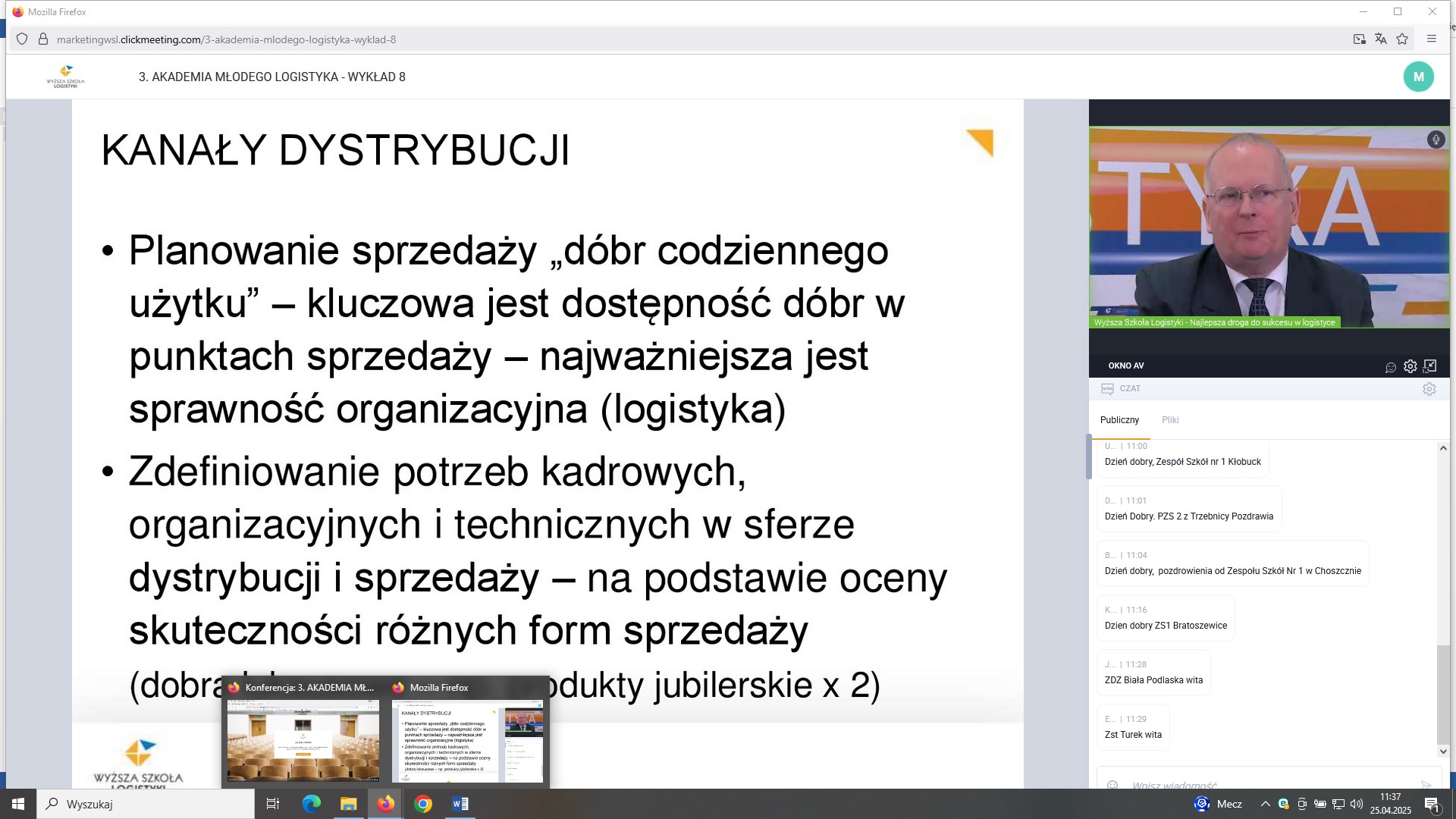The height and width of the screenshot is (819, 1456).
Task: Click the chat scrollbar up arrow
Action: tap(1443, 448)
